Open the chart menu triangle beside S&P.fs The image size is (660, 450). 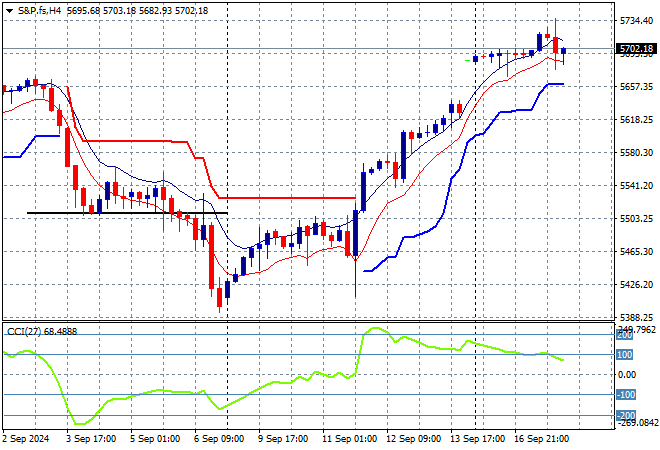point(7,10)
